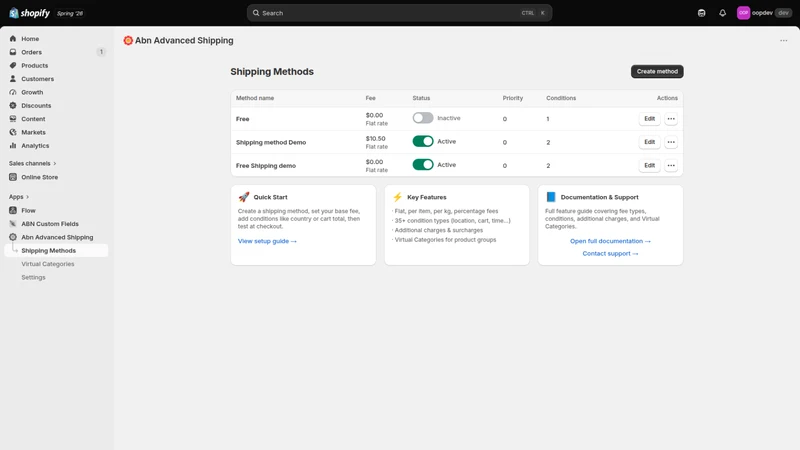Screen dimensions: 800x450
Task: Click the Method name column header
Action: [x=255, y=98]
